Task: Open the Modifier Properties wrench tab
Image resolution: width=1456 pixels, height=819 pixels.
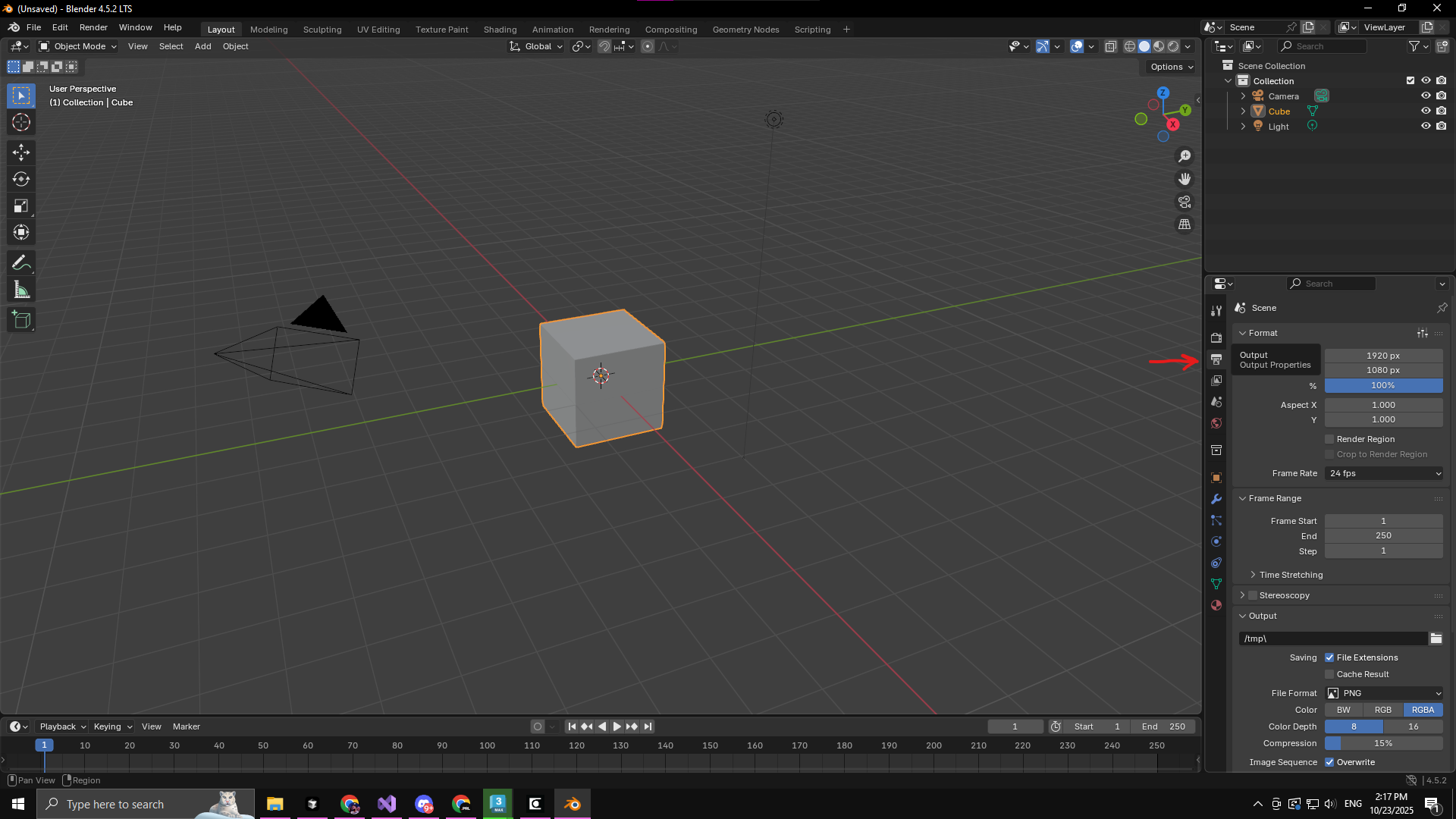Action: (1216, 499)
